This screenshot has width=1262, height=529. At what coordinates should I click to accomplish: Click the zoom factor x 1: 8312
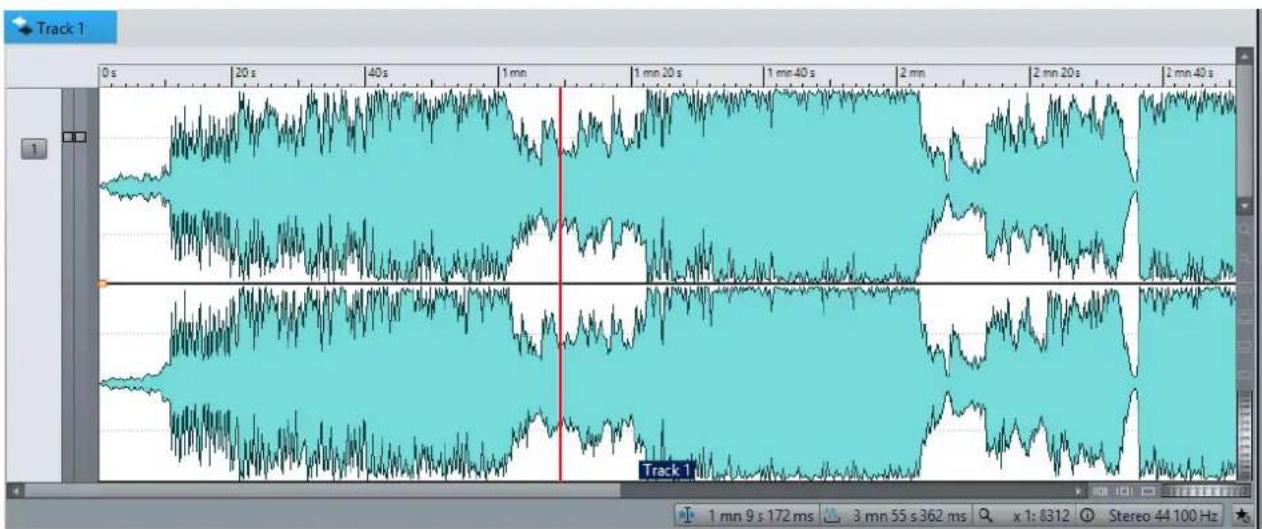click(x=1043, y=514)
